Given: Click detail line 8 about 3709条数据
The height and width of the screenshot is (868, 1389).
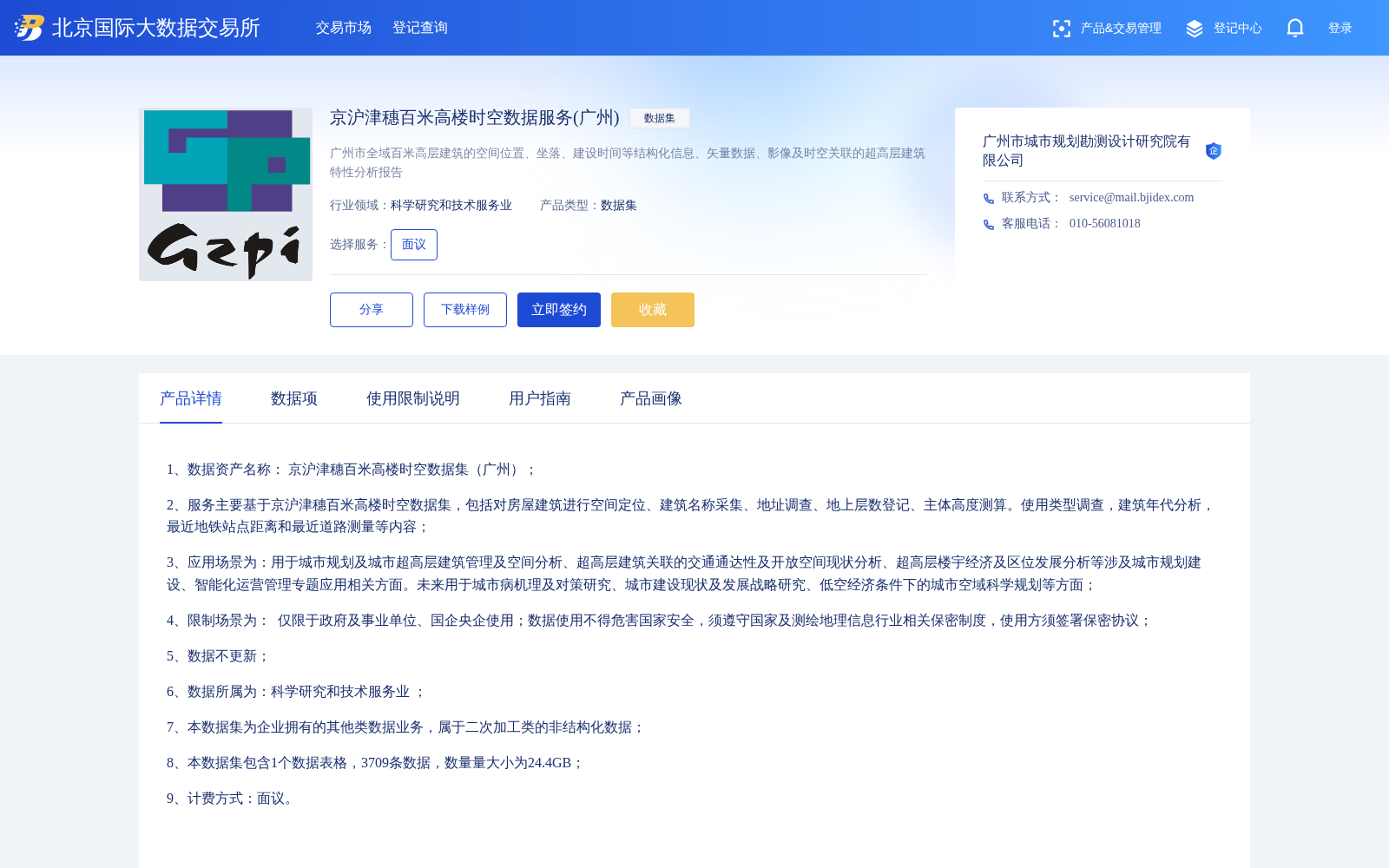Looking at the screenshot, I should tap(375, 763).
